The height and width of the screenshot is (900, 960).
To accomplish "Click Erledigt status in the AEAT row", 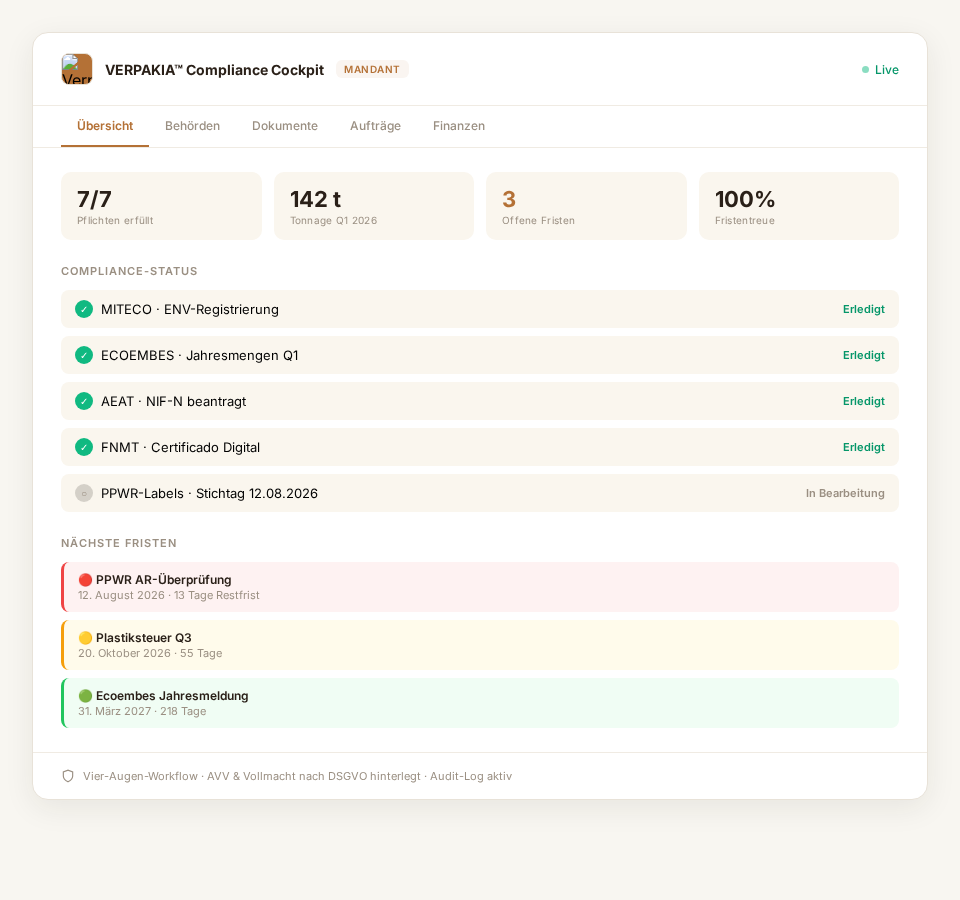I will (863, 401).
